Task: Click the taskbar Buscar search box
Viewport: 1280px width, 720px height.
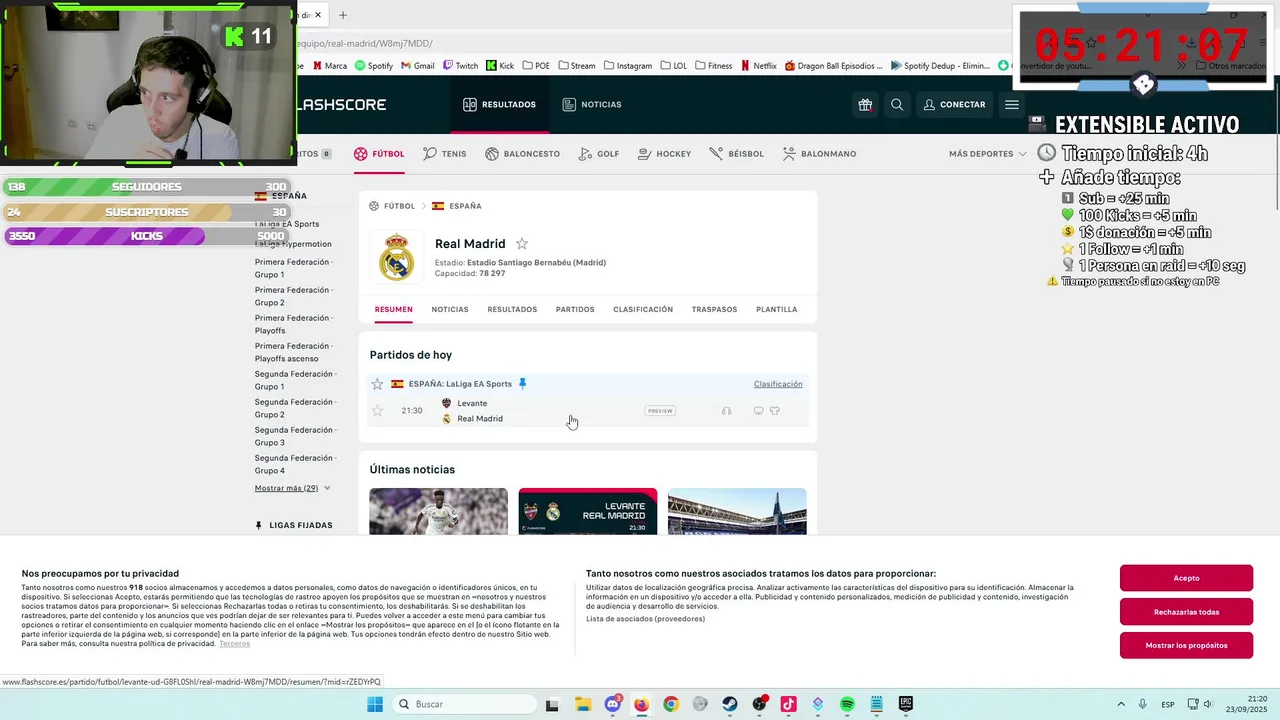Action: (463, 704)
